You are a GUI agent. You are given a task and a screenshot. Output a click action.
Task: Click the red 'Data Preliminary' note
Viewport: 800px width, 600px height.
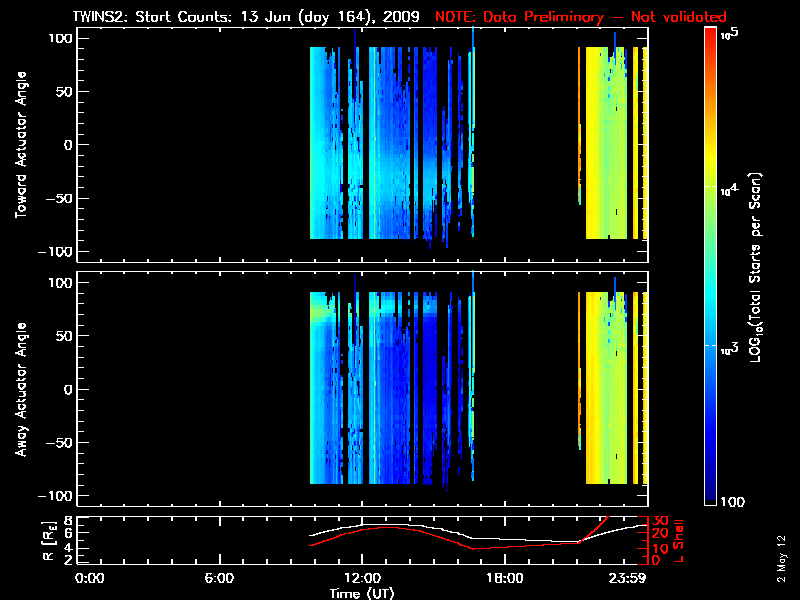580,17
